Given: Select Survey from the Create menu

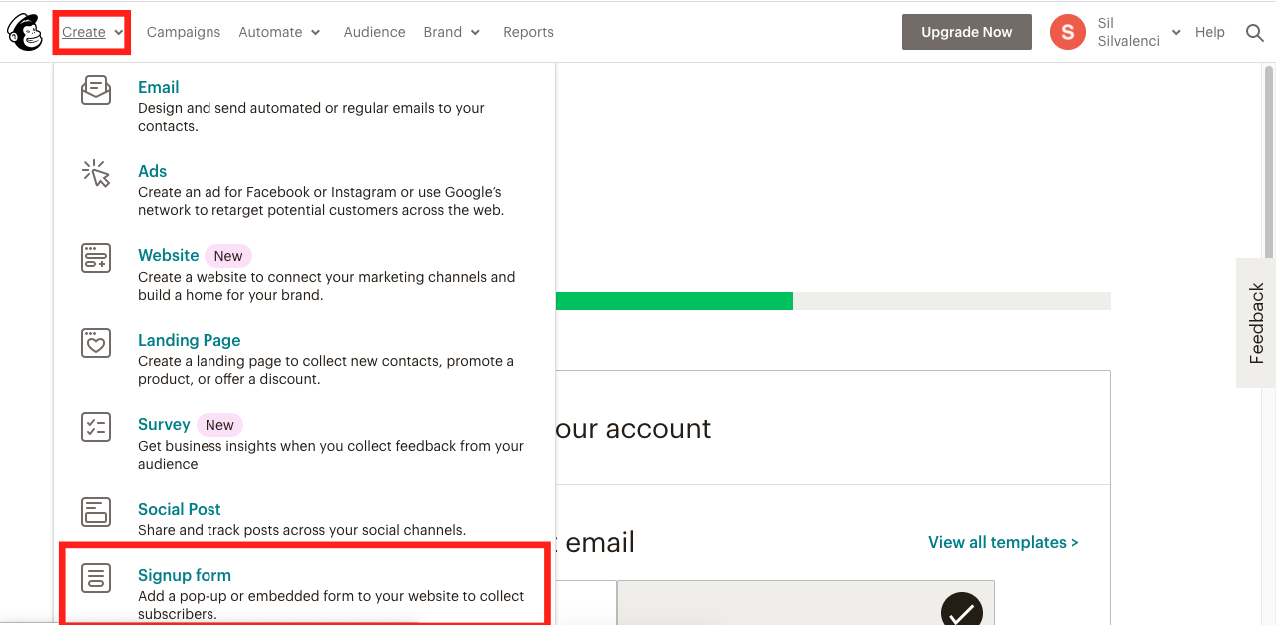Looking at the screenshot, I should [164, 424].
